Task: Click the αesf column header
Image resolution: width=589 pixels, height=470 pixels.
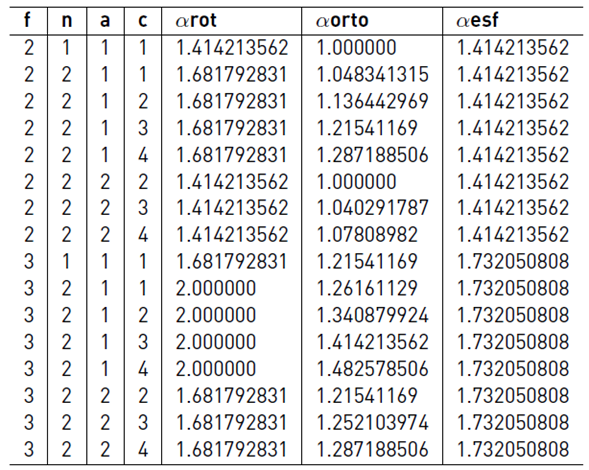Action: click(477, 20)
